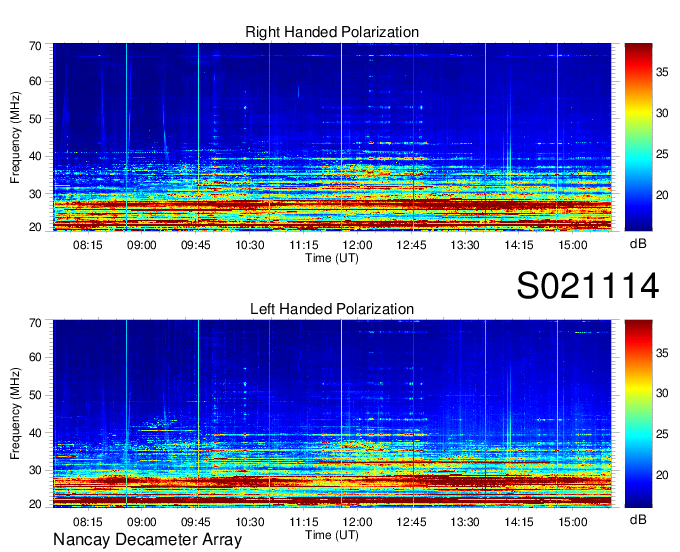This screenshot has width=680, height=552.
Task: Click 09:00 tick on Right Handed time axis
Action: point(141,245)
